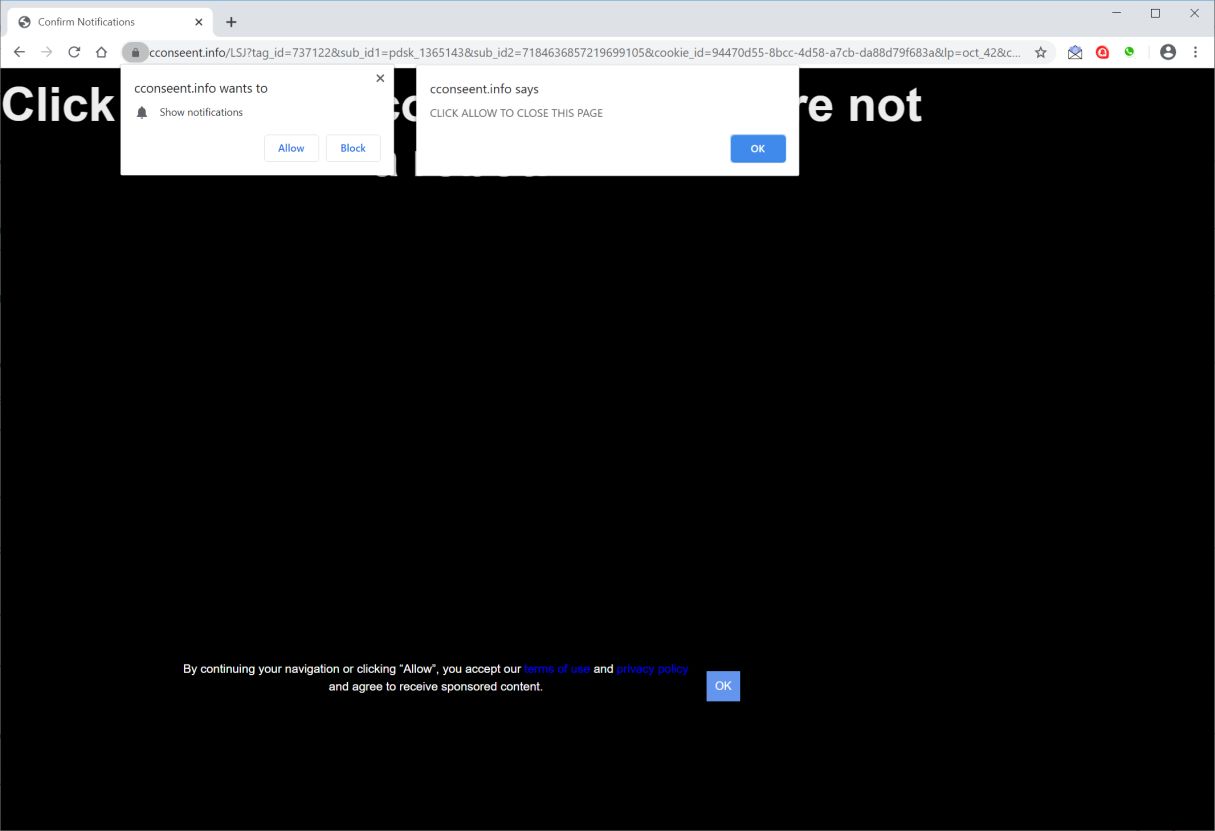Go forward with the forward arrow

[46, 52]
